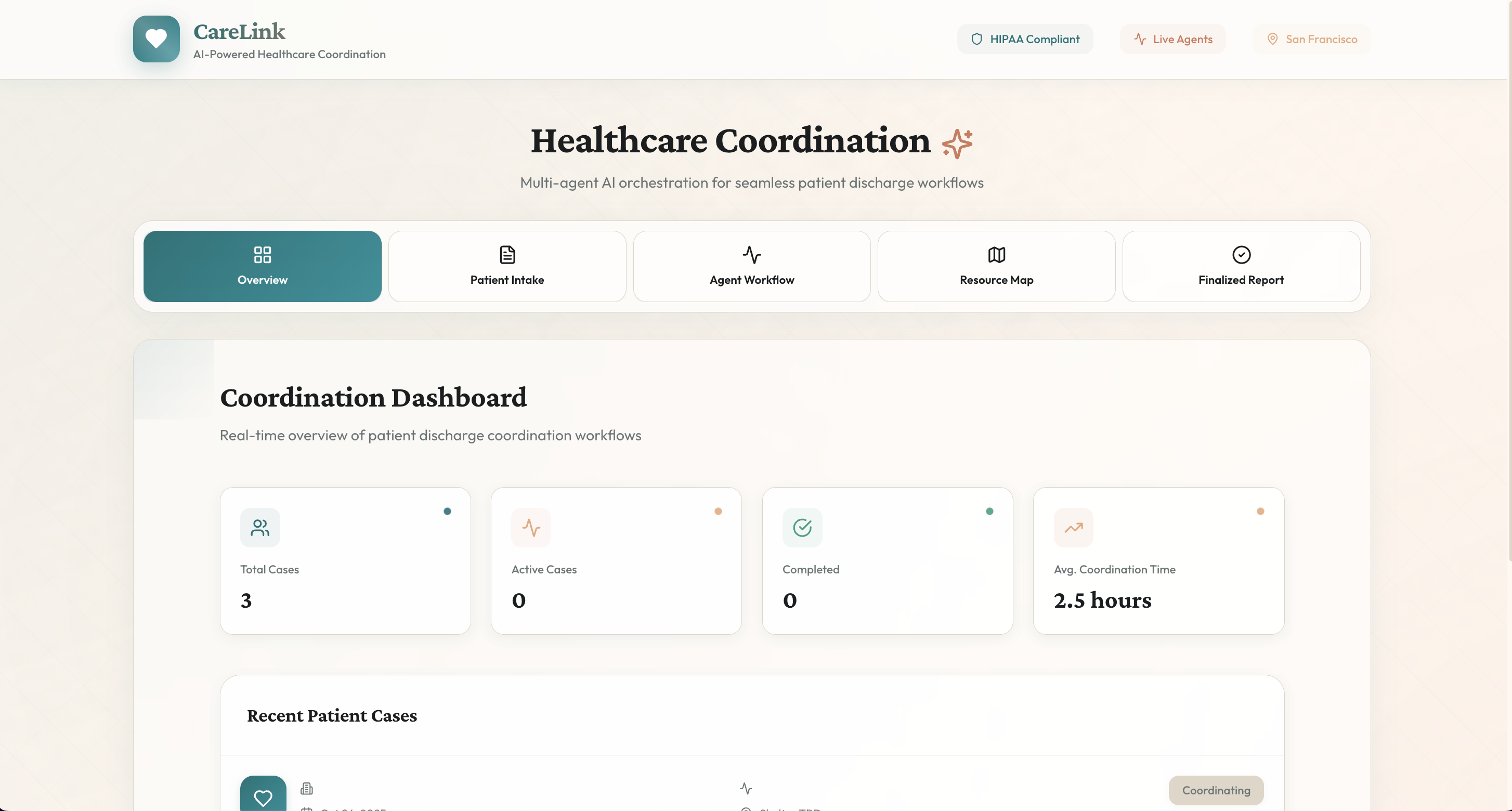The width and height of the screenshot is (1512, 811).
Task: Go to the Finalized Report tab
Action: [1242, 266]
